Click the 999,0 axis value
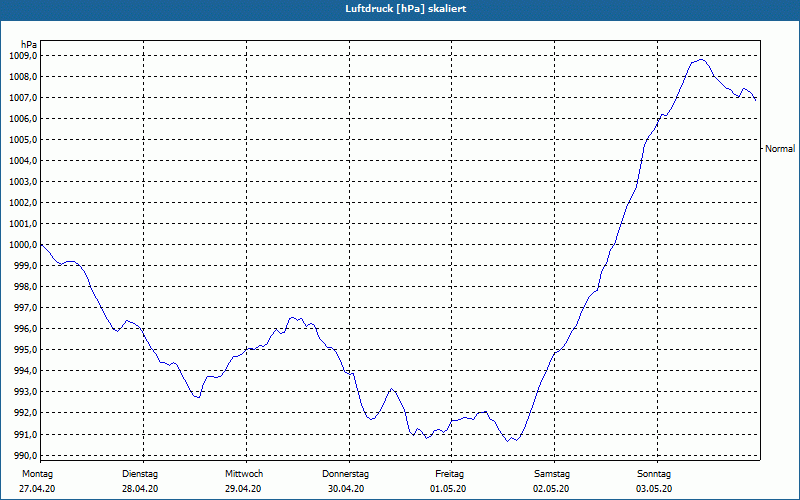The height and width of the screenshot is (500, 800). [x=25, y=265]
